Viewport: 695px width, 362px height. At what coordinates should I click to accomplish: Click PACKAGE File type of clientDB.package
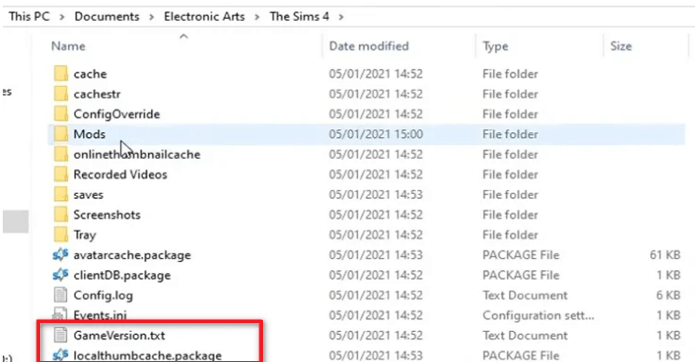pos(521,275)
